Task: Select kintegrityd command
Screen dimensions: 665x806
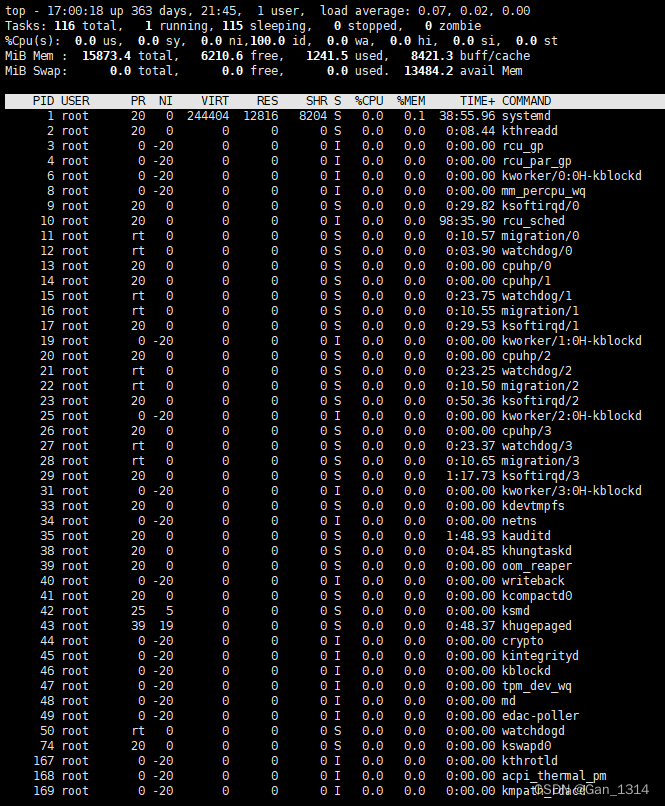Action: (540, 656)
